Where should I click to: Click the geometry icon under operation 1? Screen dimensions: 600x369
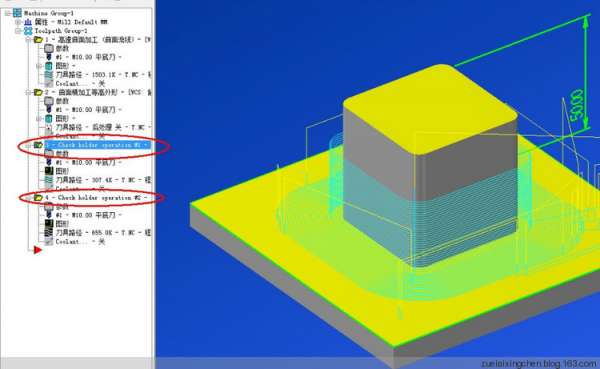click(x=49, y=66)
